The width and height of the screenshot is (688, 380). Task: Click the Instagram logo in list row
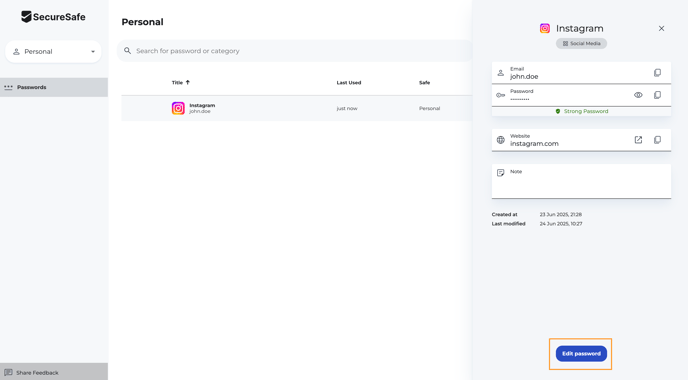pyautogui.click(x=178, y=108)
